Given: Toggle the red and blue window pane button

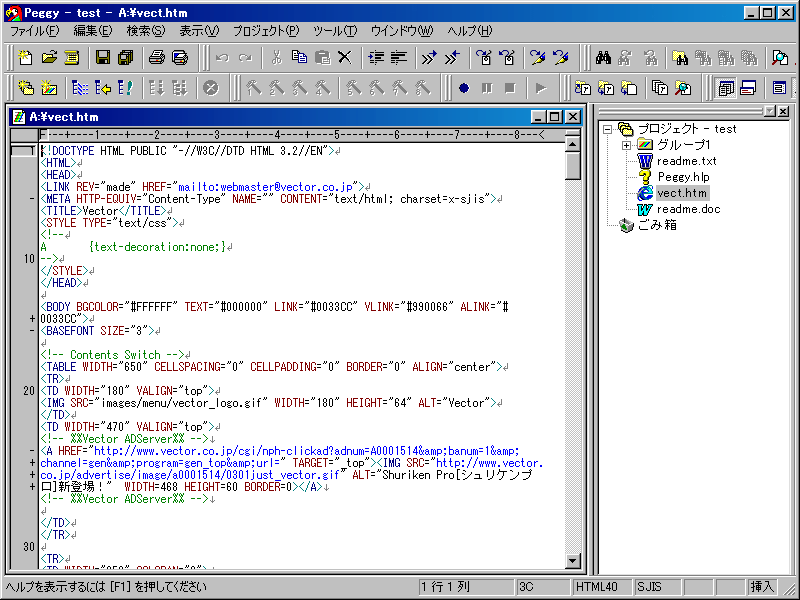Looking at the screenshot, I should pyautogui.click(x=748, y=88).
